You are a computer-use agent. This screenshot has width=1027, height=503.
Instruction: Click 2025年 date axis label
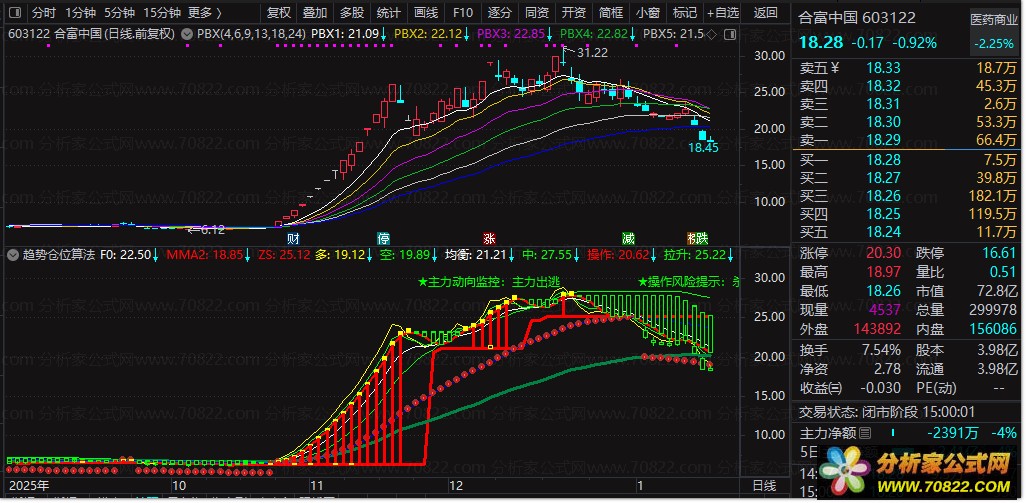(29, 486)
